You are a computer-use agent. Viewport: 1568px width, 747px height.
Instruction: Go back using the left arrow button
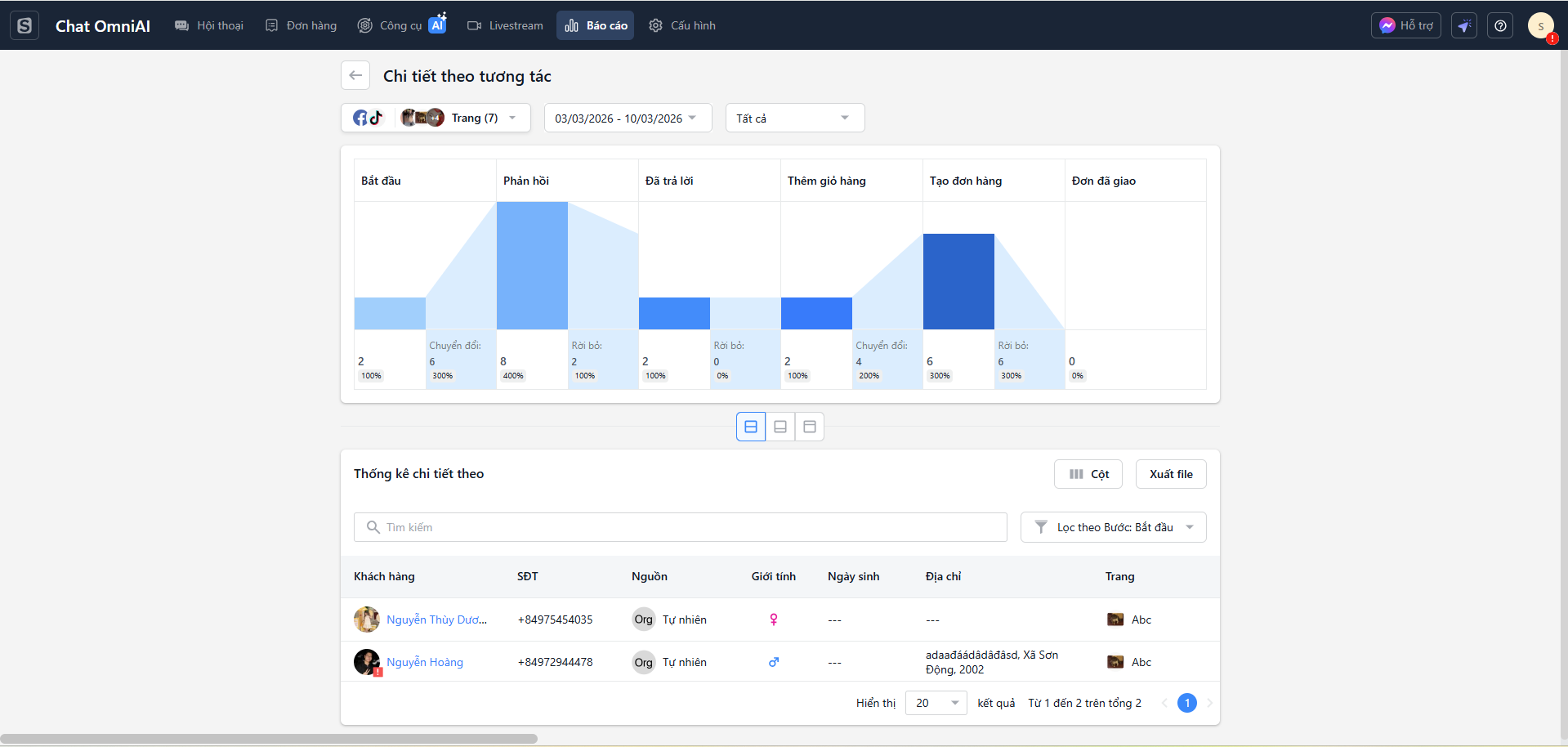coord(355,75)
